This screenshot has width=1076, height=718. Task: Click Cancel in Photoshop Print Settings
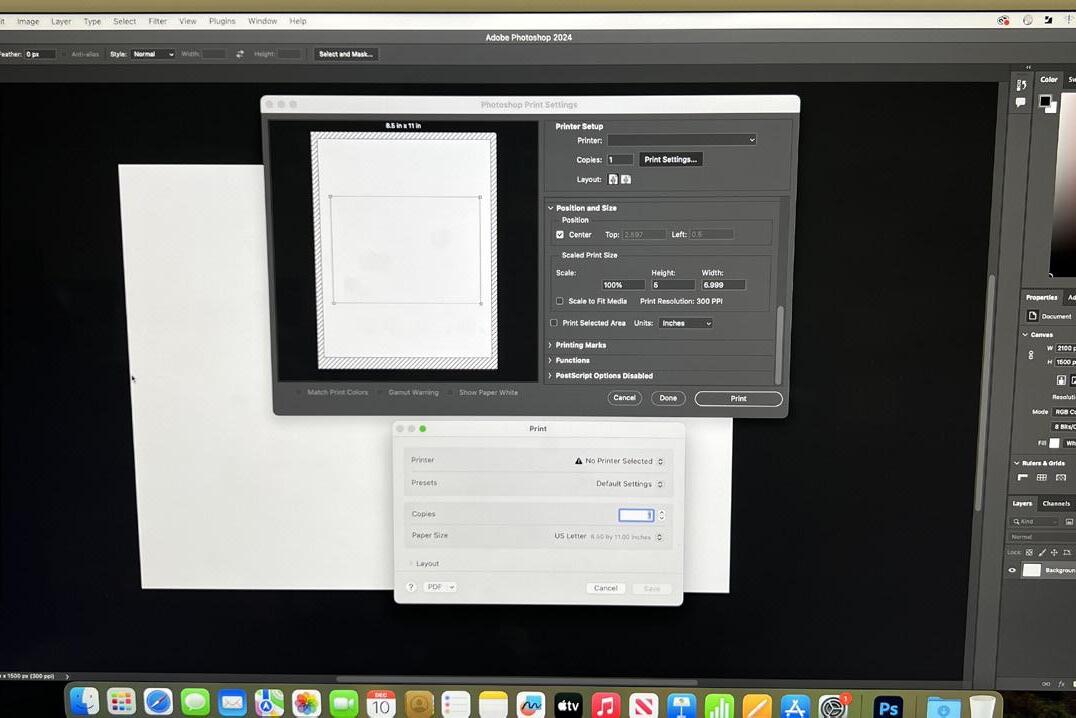pos(624,397)
